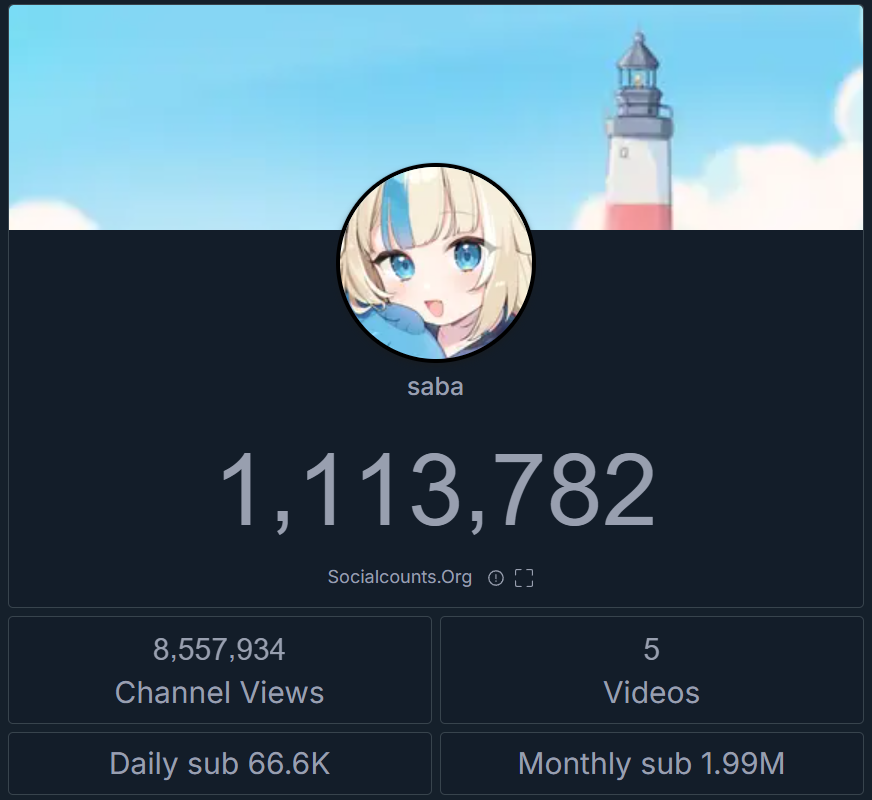Click the channel name saba
The width and height of the screenshot is (872, 800).
pyautogui.click(x=435, y=387)
